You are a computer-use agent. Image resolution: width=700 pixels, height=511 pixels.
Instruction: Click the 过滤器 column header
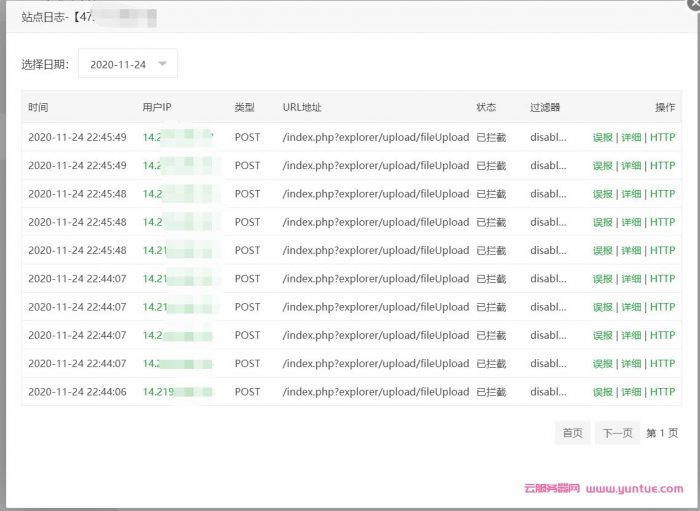pyautogui.click(x=545, y=107)
